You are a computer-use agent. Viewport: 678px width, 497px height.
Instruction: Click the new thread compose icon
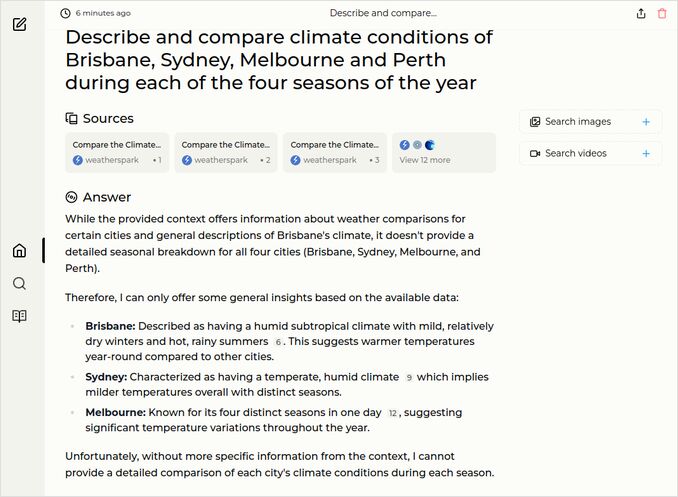pyautogui.click(x=20, y=23)
